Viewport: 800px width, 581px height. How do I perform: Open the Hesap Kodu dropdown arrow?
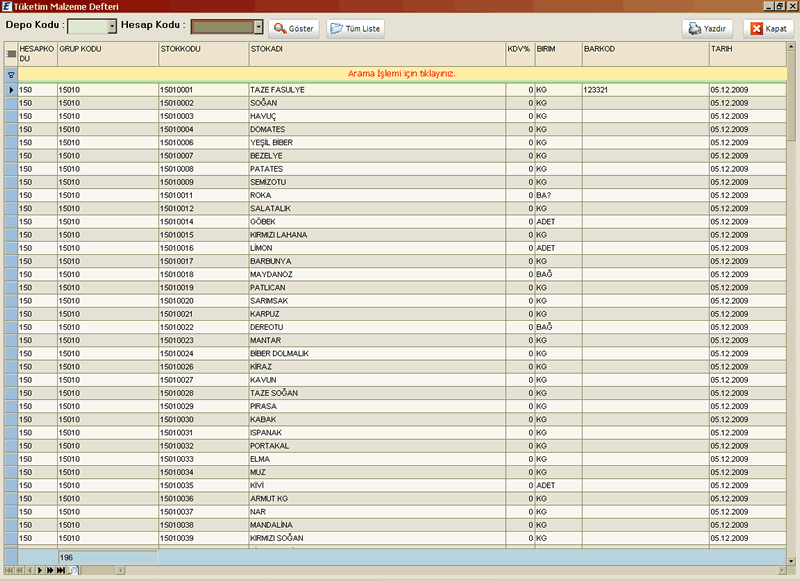click(258, 27)
